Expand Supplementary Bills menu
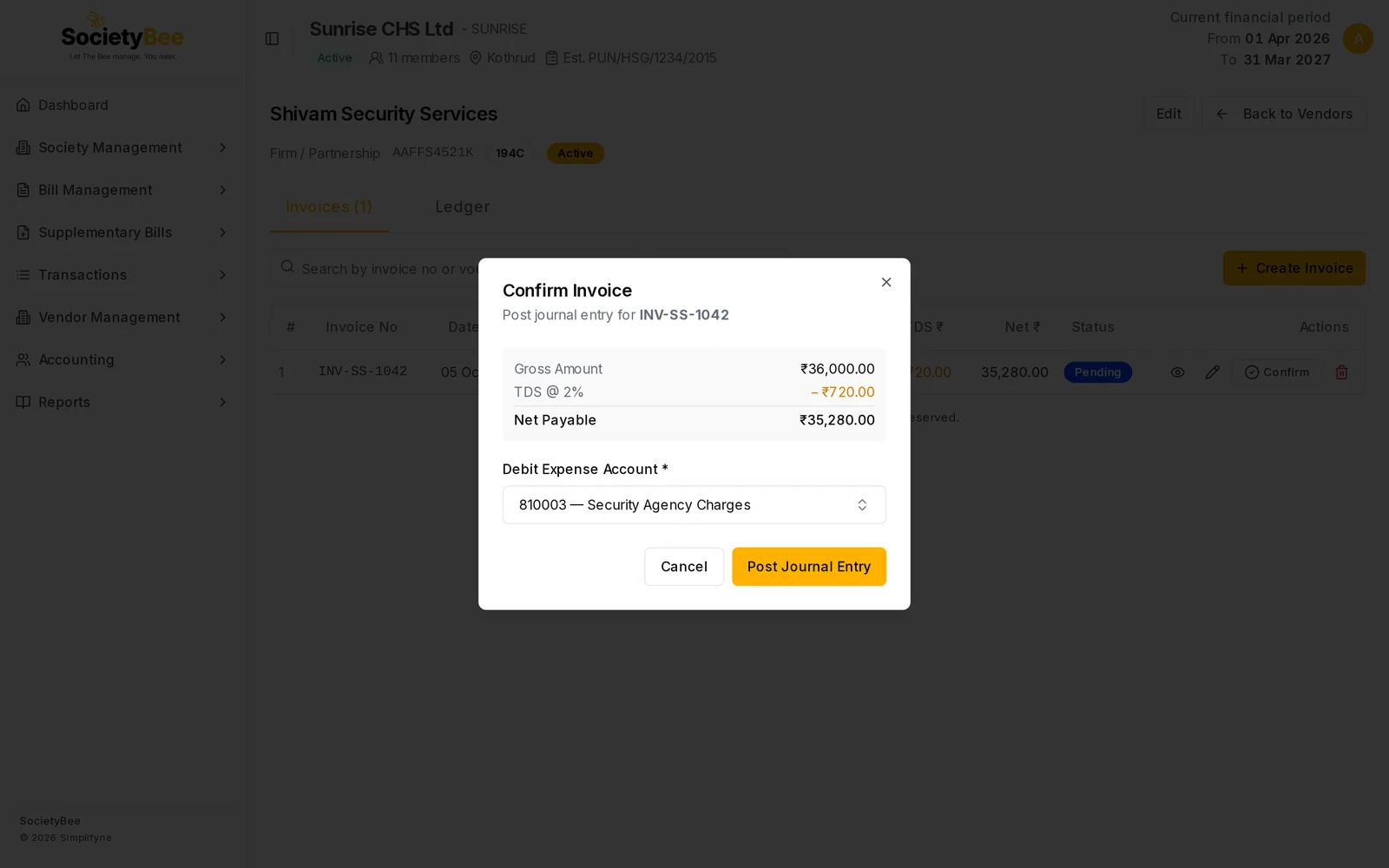The width and height of the screenshot is (1389, 868). (x=122, y=233)
